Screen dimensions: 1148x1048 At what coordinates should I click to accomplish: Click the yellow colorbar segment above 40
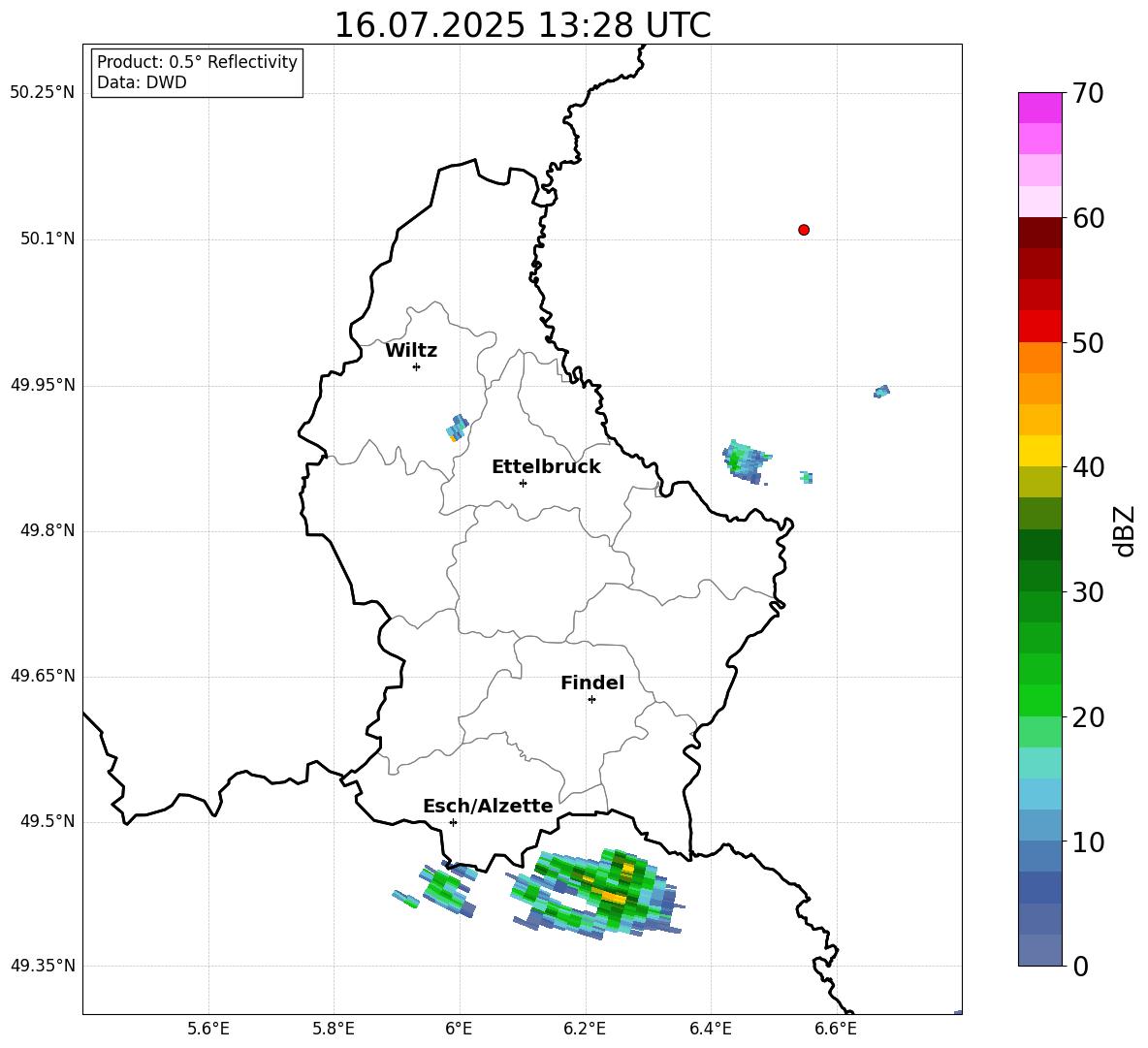[1039, 451]
